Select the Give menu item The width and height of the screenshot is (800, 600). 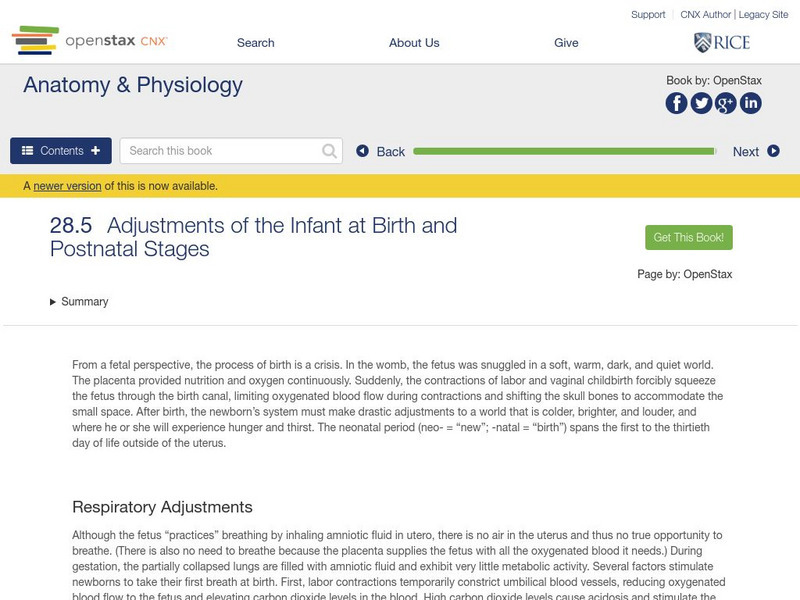566,43
